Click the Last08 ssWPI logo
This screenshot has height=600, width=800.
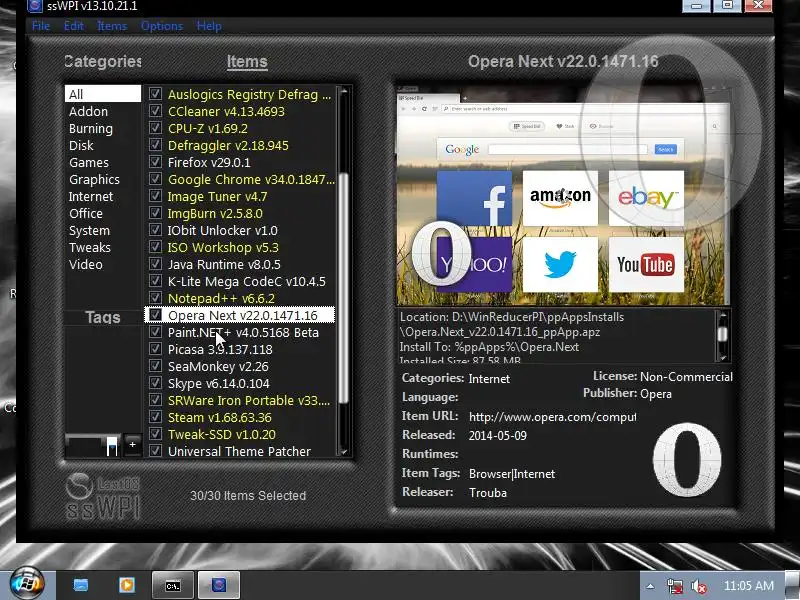pos(103,496)
